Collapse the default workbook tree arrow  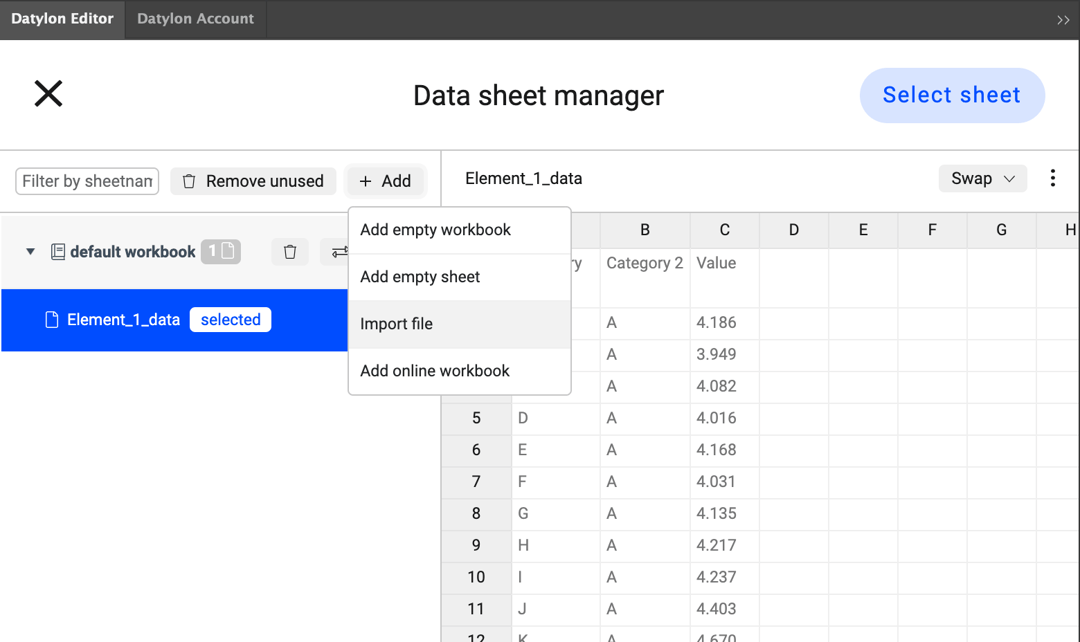click(30, 252)
